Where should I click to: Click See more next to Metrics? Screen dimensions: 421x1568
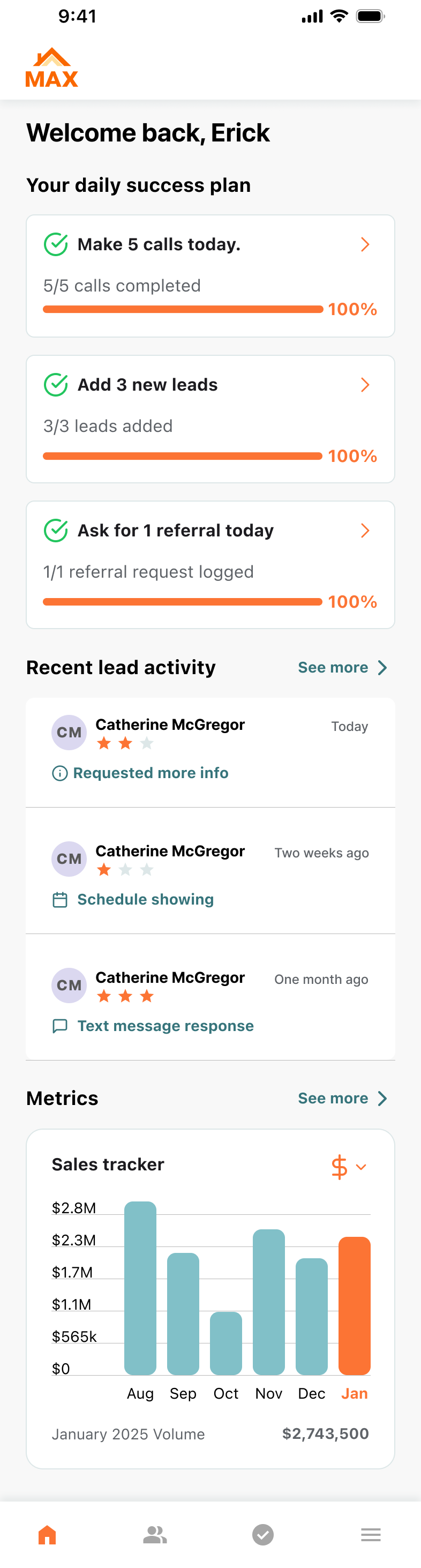342,1099
